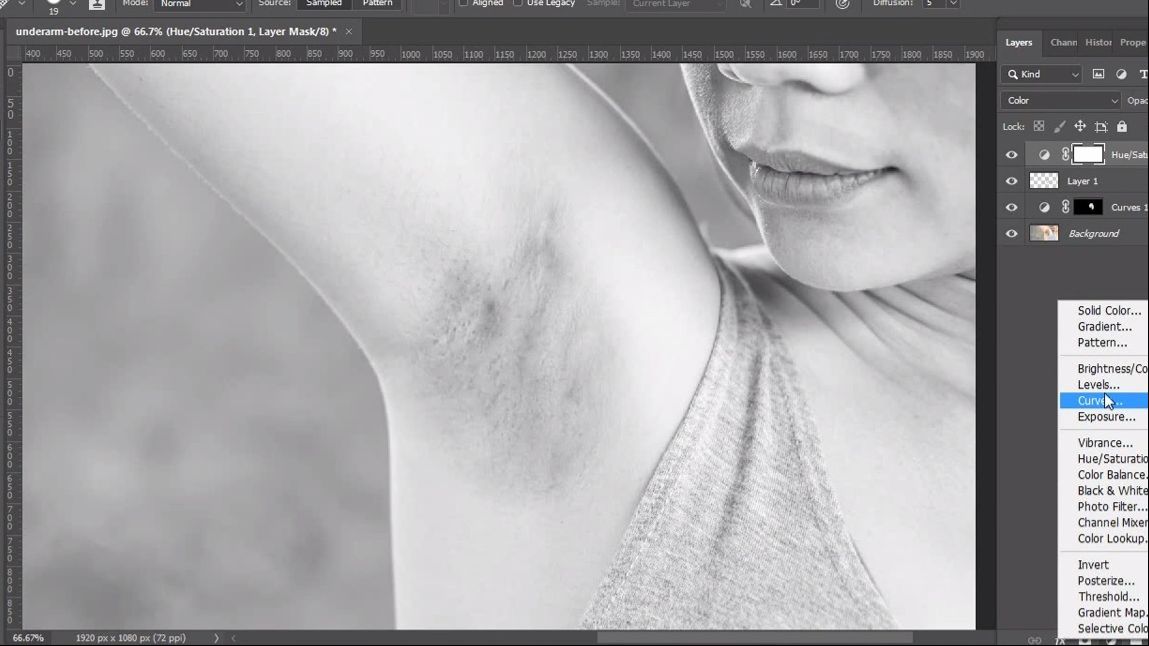The height and width of the screenshot is (646, 1149).
Task: Click the lock image pixels brush icon
Action: (1059, 127)
